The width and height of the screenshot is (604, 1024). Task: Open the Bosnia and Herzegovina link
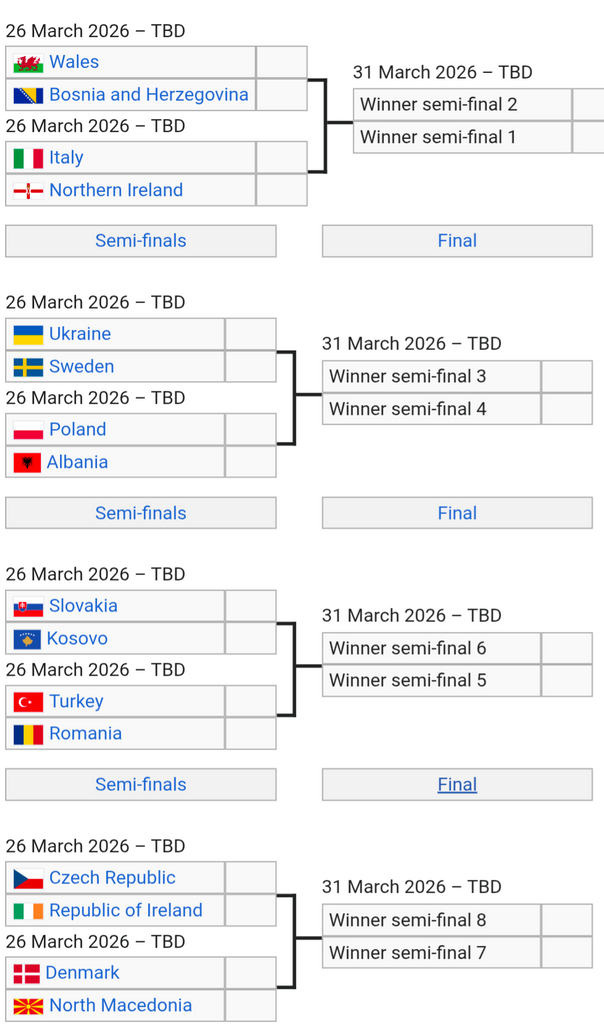148,95
